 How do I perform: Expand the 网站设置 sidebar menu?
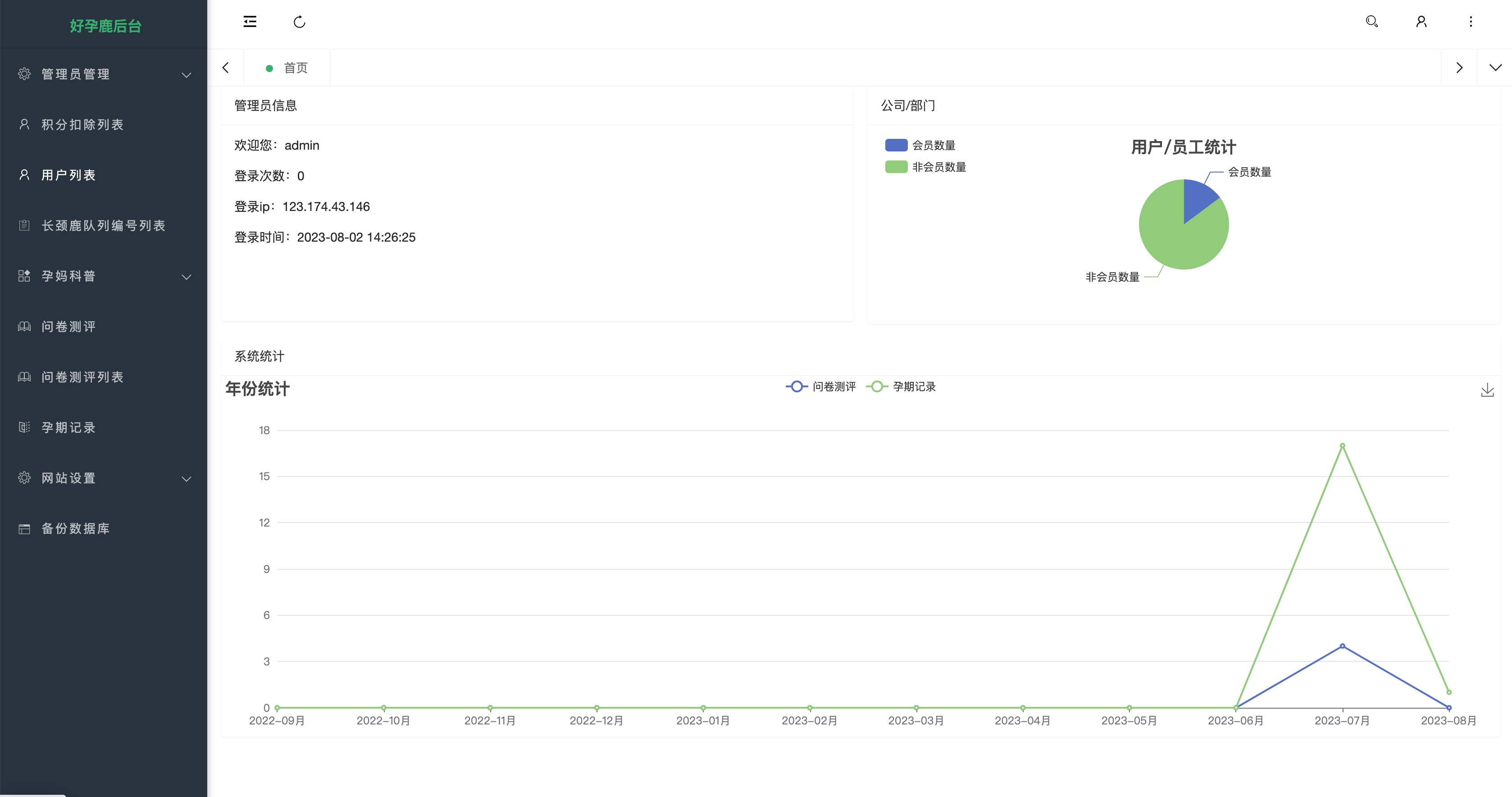click(103, 478)
